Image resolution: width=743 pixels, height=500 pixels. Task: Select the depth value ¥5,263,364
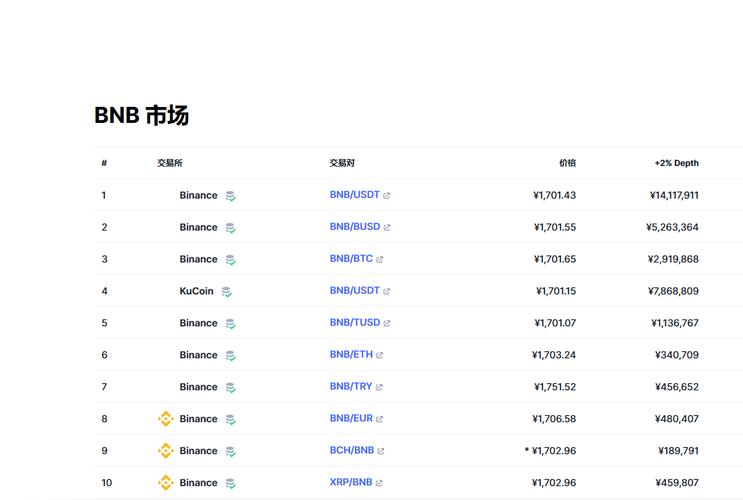(x=672, y=227)
